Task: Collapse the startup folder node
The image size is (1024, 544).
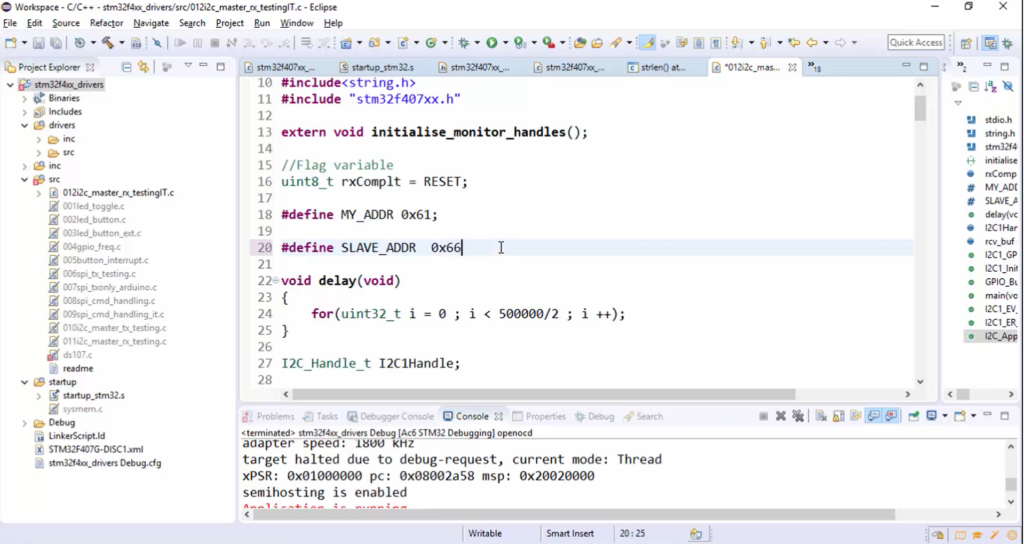Action: (25, 382)
